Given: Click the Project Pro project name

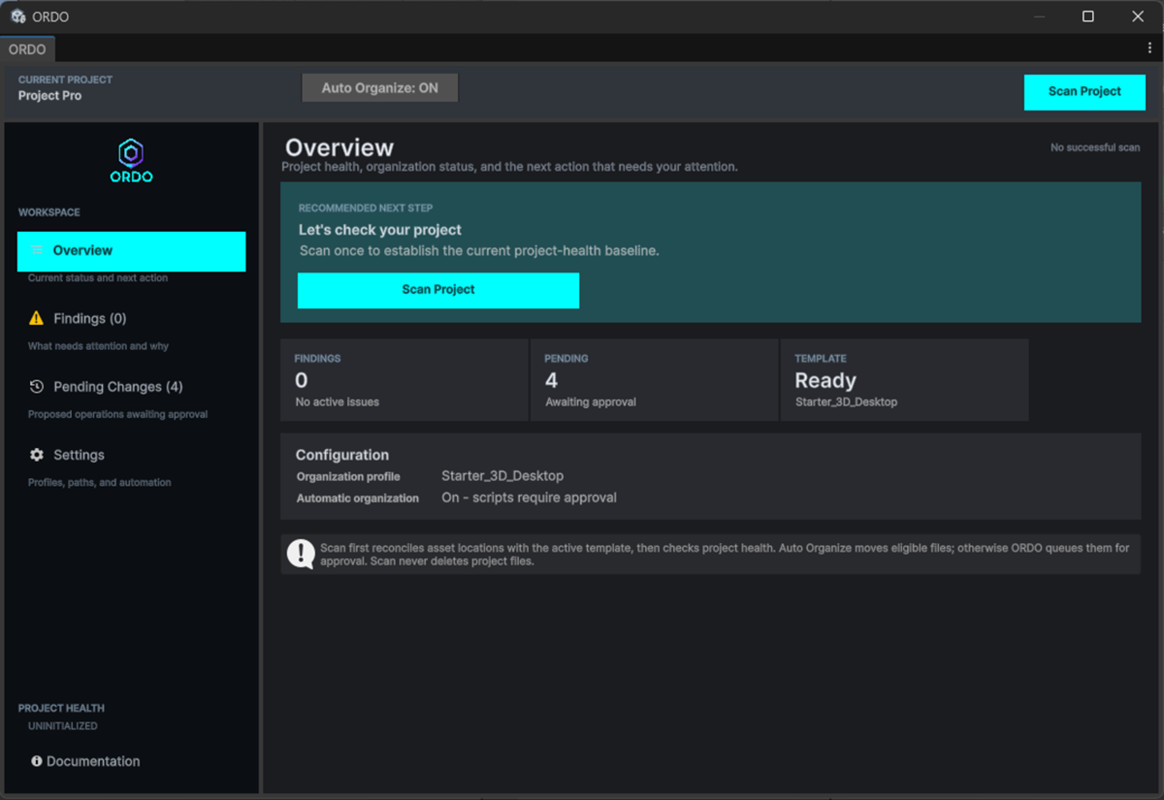Looking at the screenshot, I should (50, 96).
